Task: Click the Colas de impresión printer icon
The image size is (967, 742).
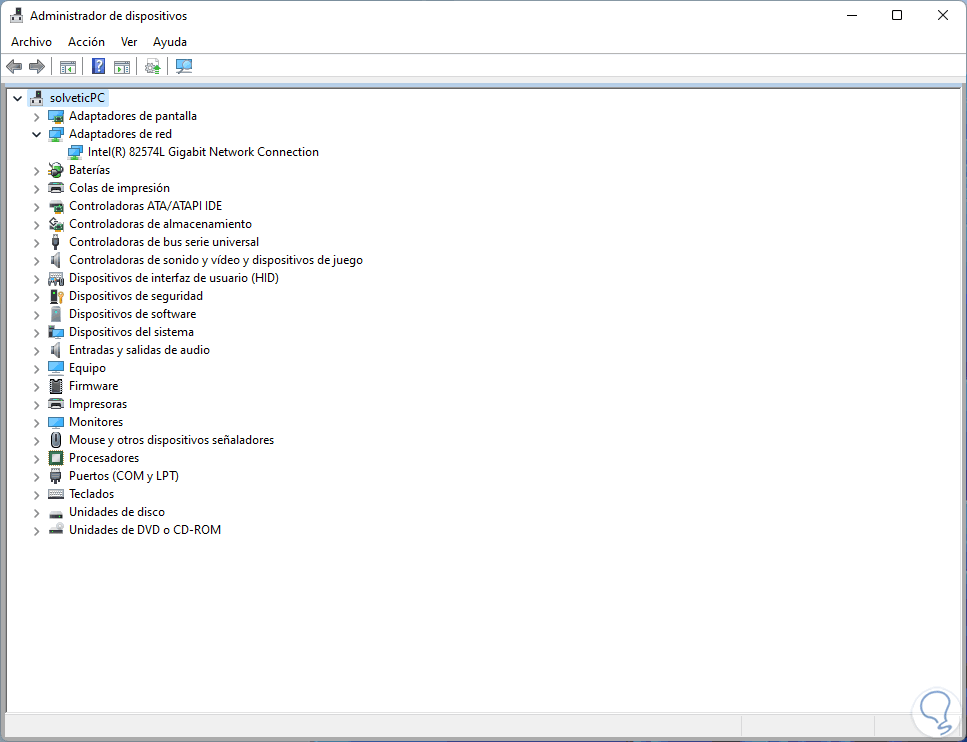Action: pos(56,188)
